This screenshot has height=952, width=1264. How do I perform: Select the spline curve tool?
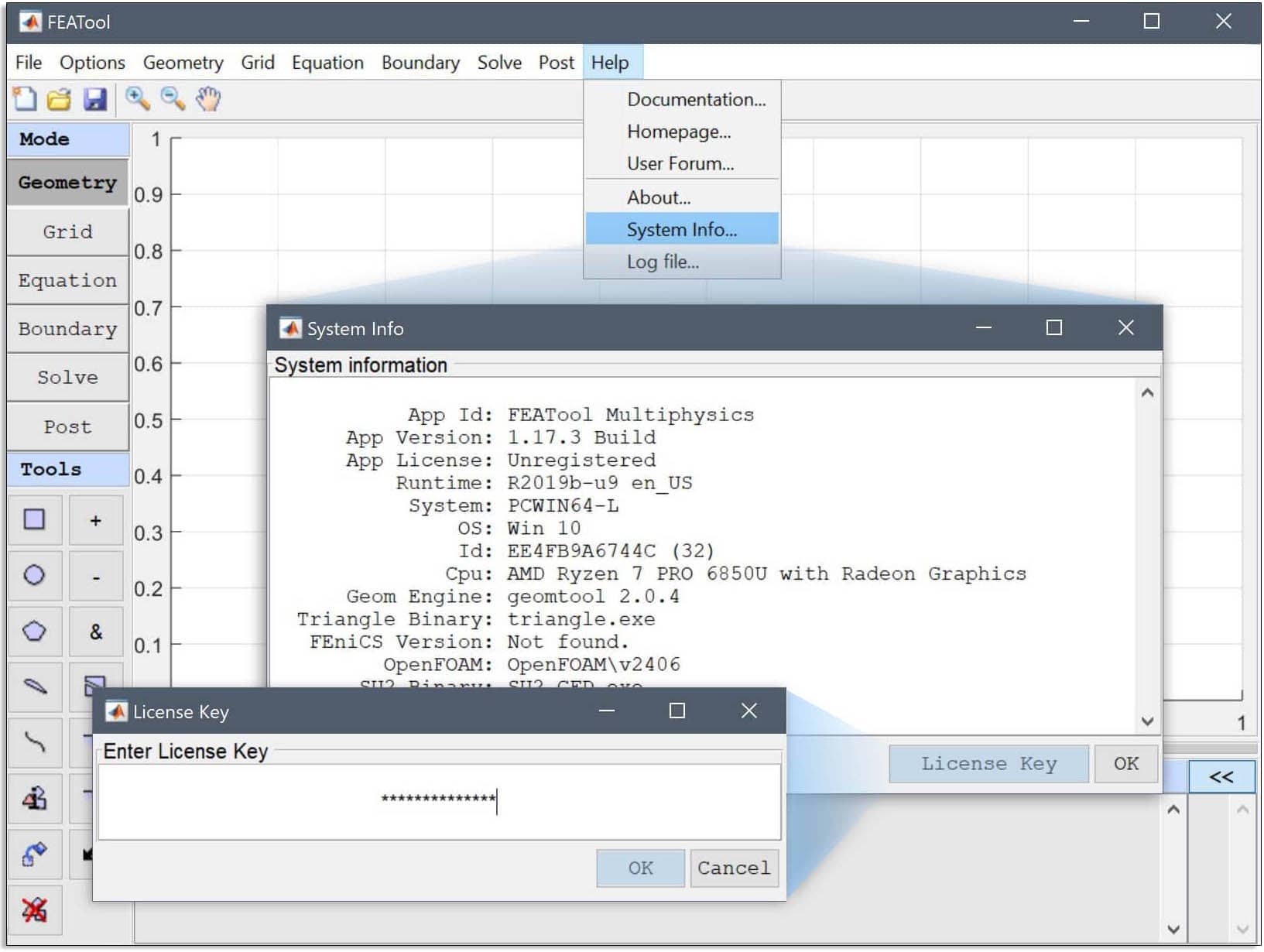(34, 743)
